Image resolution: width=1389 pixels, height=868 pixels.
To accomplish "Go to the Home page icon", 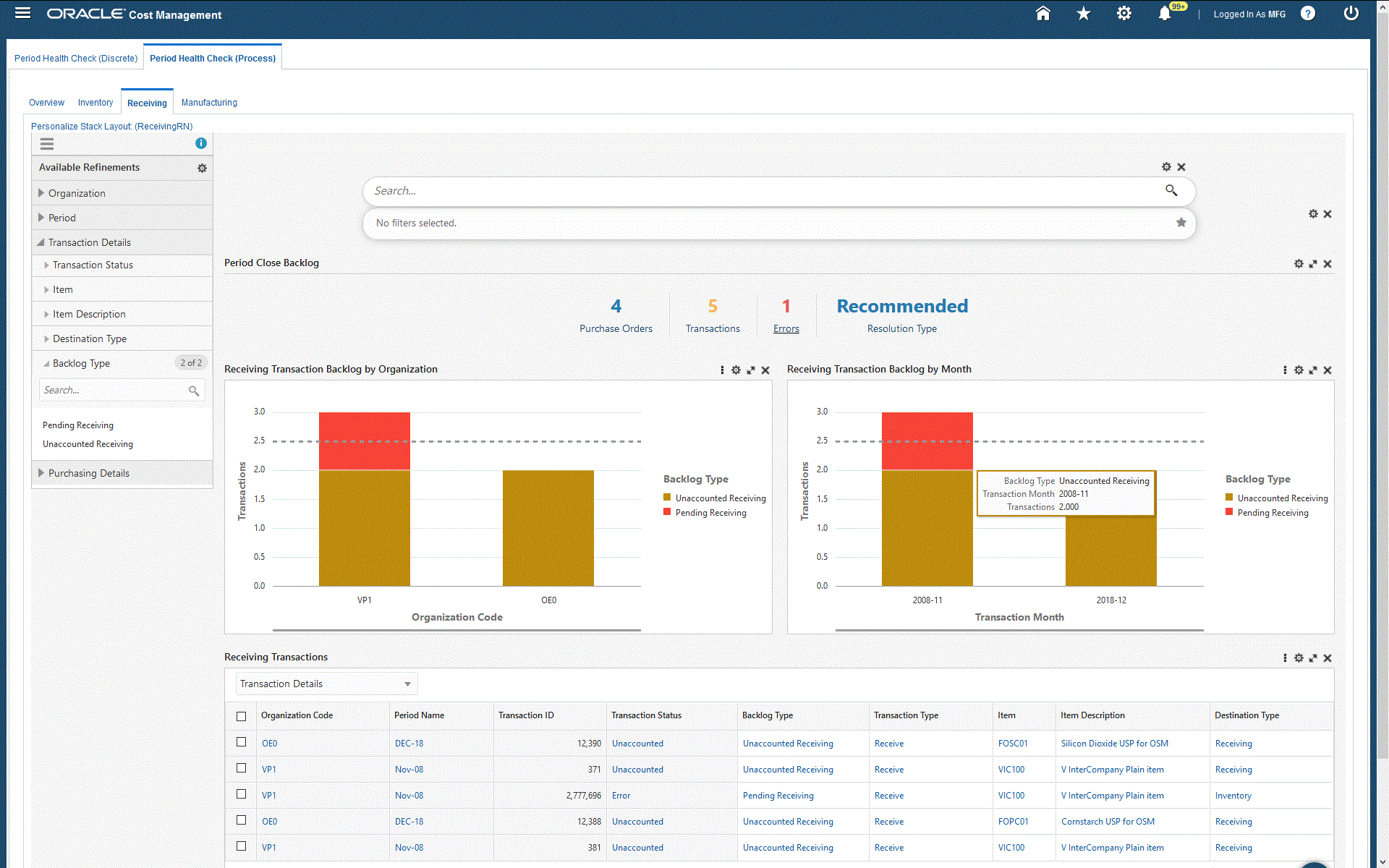I will [x=1042, y=14].
